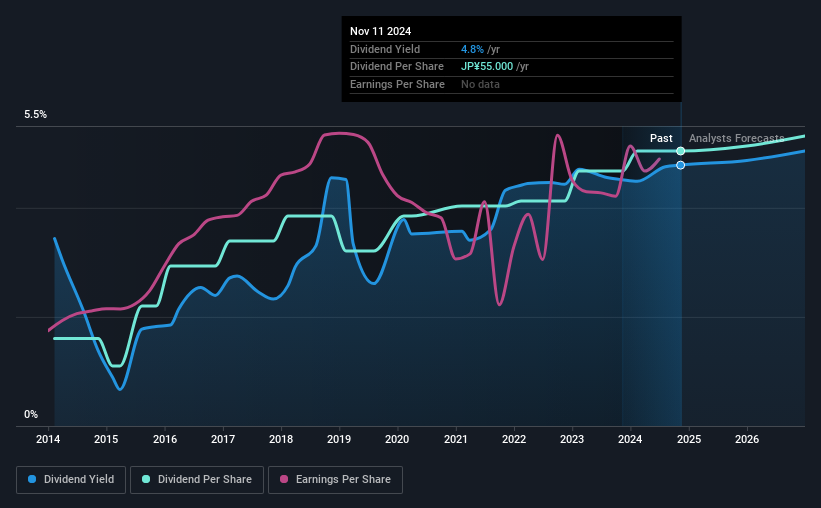This screenshot has height=508, width=821.
Task: Click the 0% y-axis label
Action: pos(31,414)
